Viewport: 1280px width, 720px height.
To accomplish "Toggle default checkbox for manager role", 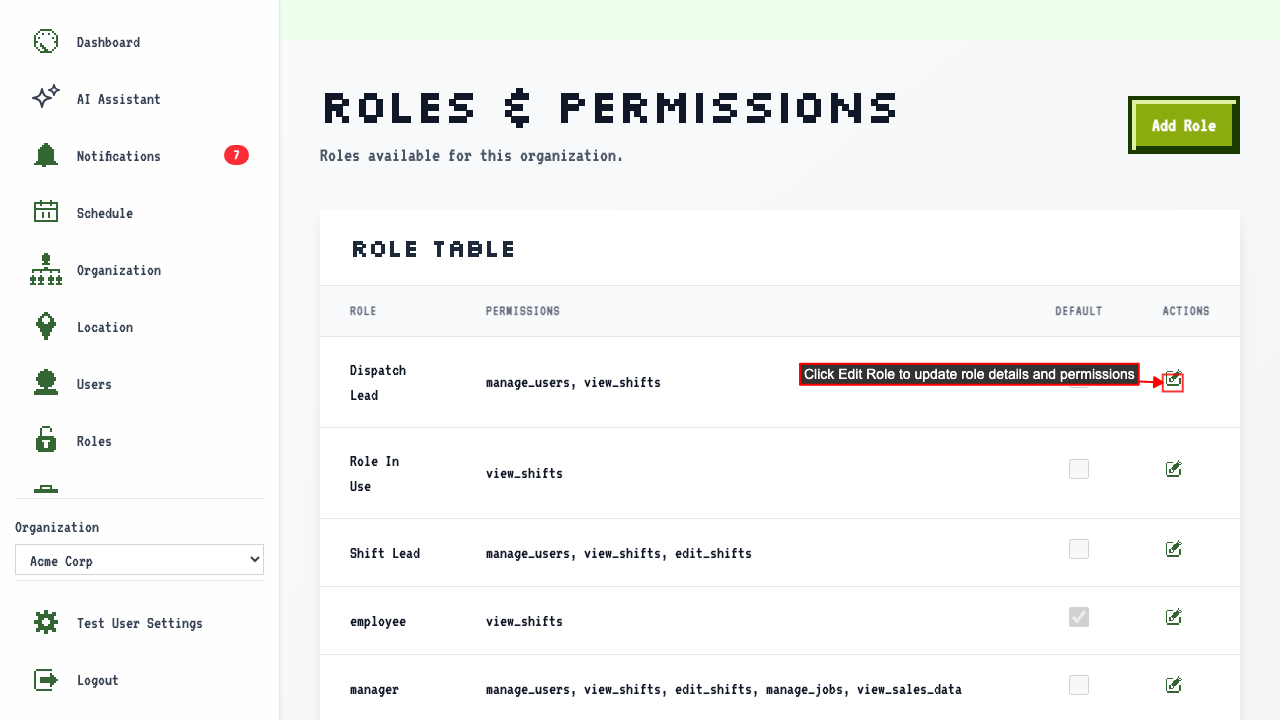I will click(1079, 685).
